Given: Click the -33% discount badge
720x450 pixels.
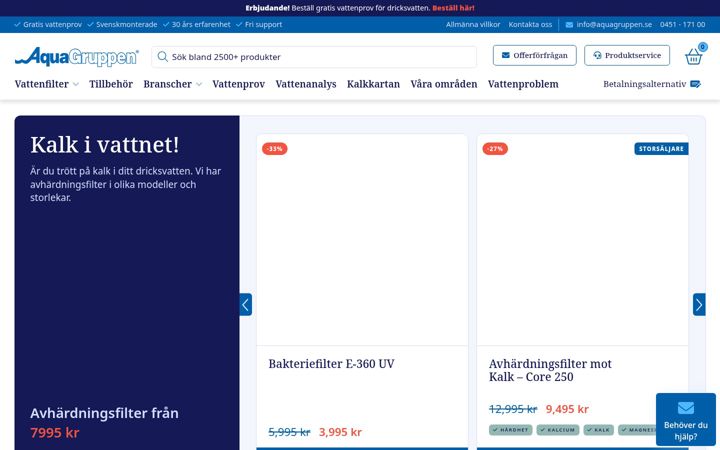Looking at the screenshot, I should [275, 149].
